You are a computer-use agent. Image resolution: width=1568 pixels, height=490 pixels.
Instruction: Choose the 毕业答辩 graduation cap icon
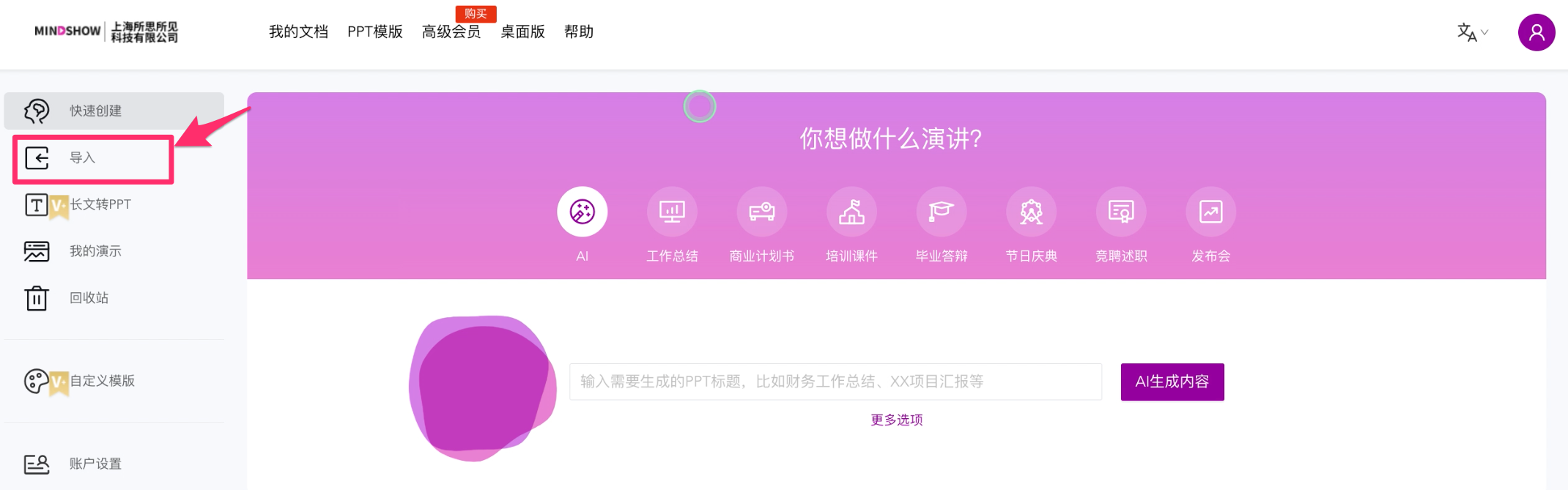(x=942, y=212)
